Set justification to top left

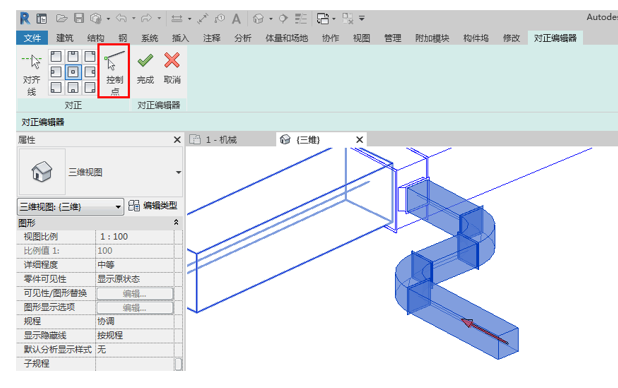click(56, 56)
